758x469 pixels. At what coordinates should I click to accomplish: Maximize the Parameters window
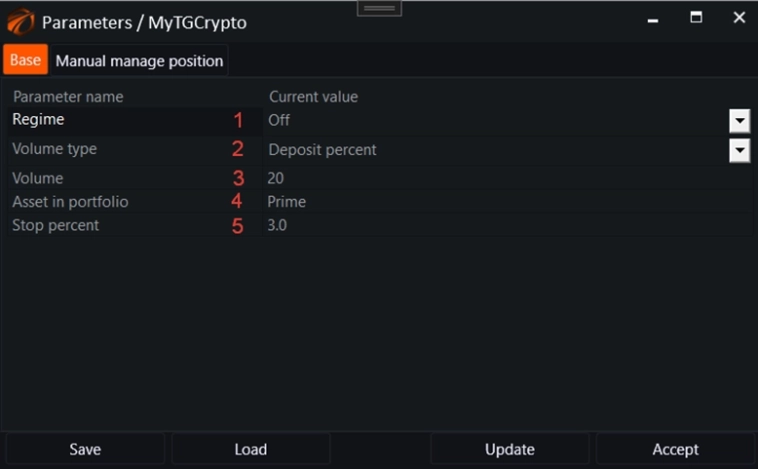pos(696,18)
